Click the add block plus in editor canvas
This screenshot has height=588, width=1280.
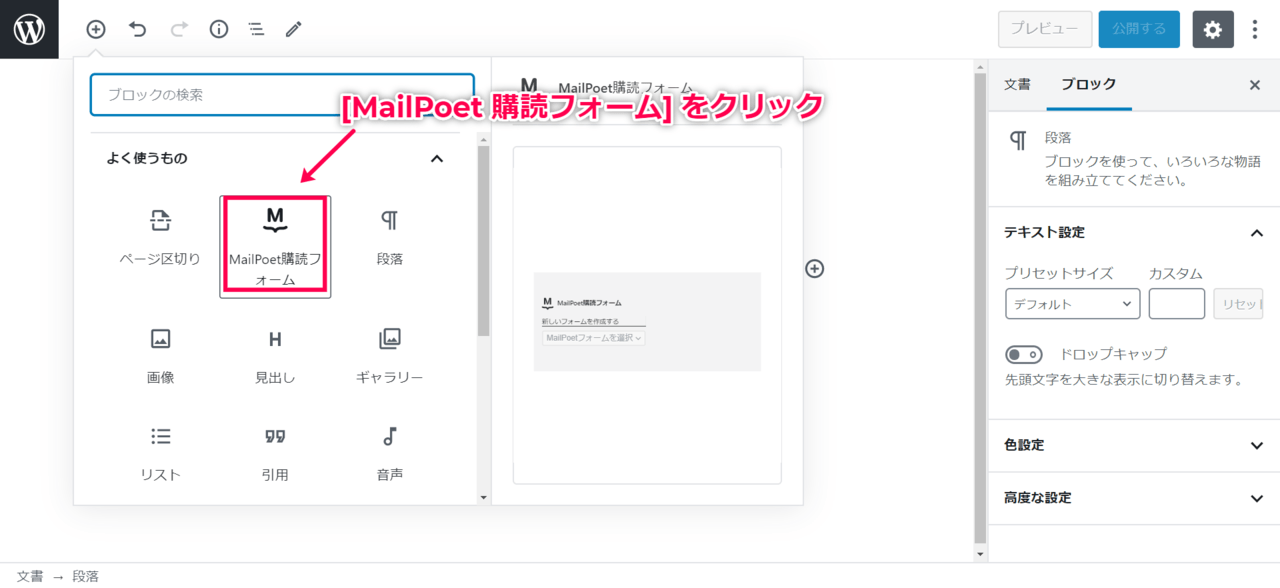coord(815,268)
